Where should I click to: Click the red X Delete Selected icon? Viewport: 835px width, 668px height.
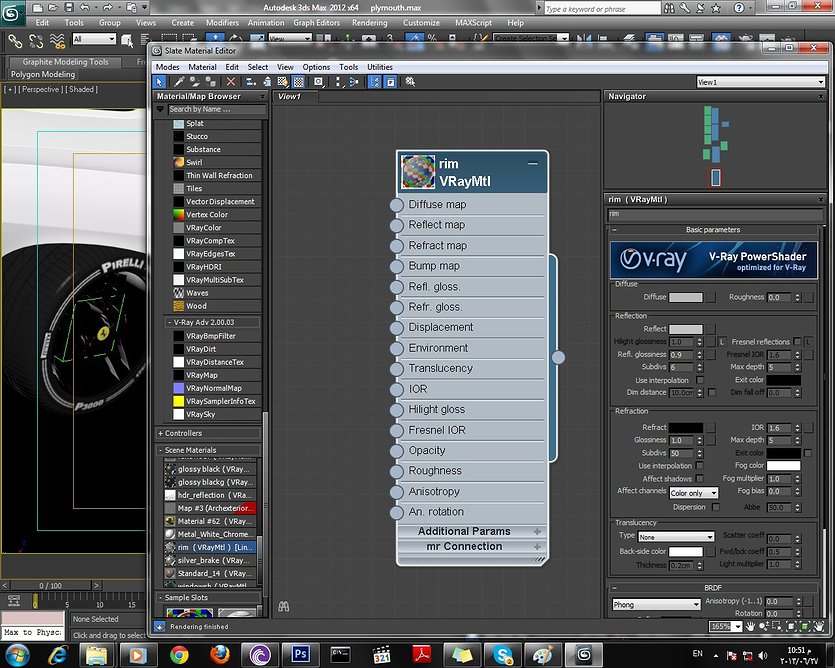point(232,82)
